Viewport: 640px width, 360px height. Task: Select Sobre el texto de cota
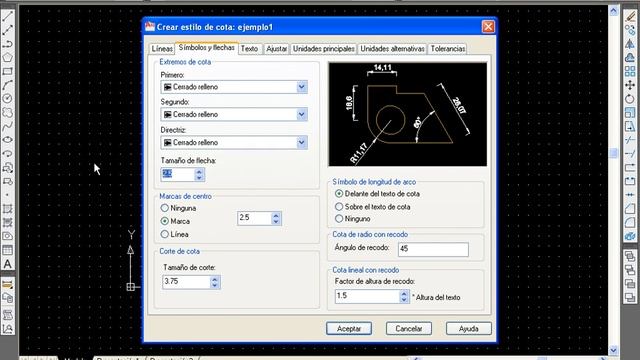(x=339, y=207)
